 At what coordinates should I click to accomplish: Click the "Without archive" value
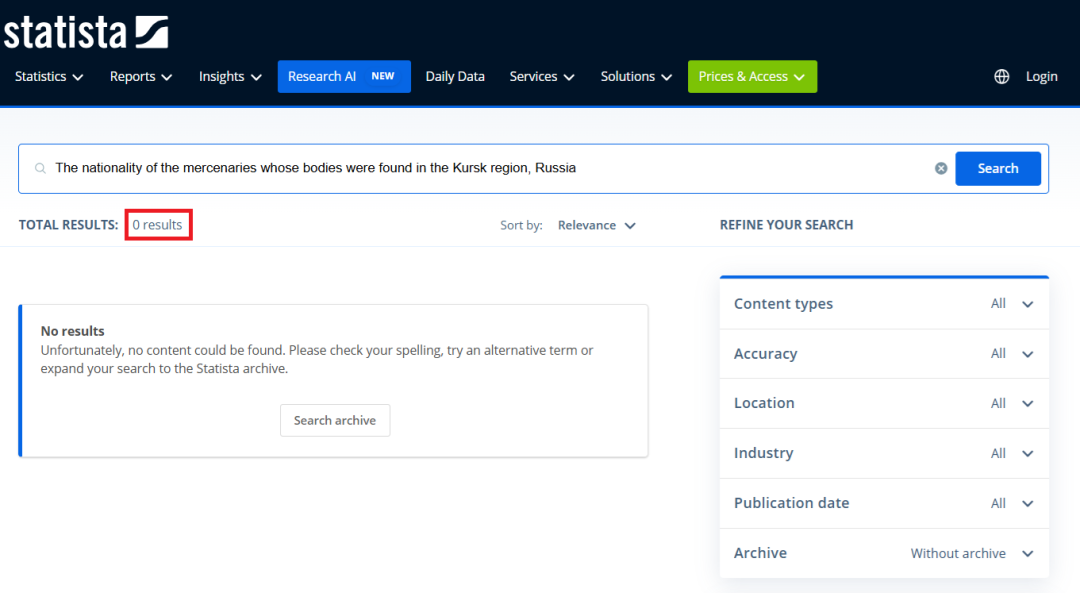[957, 553]
